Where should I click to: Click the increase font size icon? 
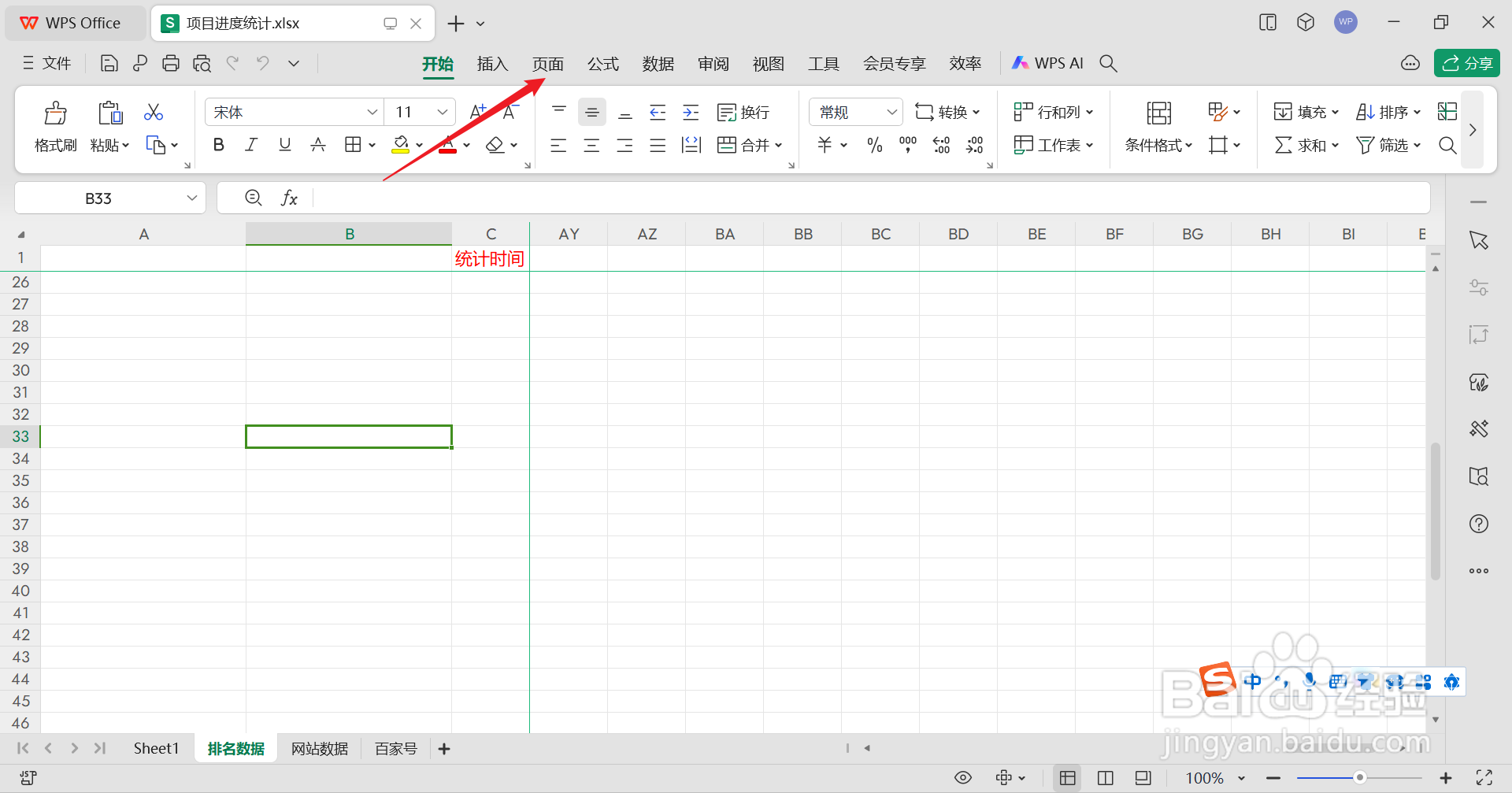point(479,113)
